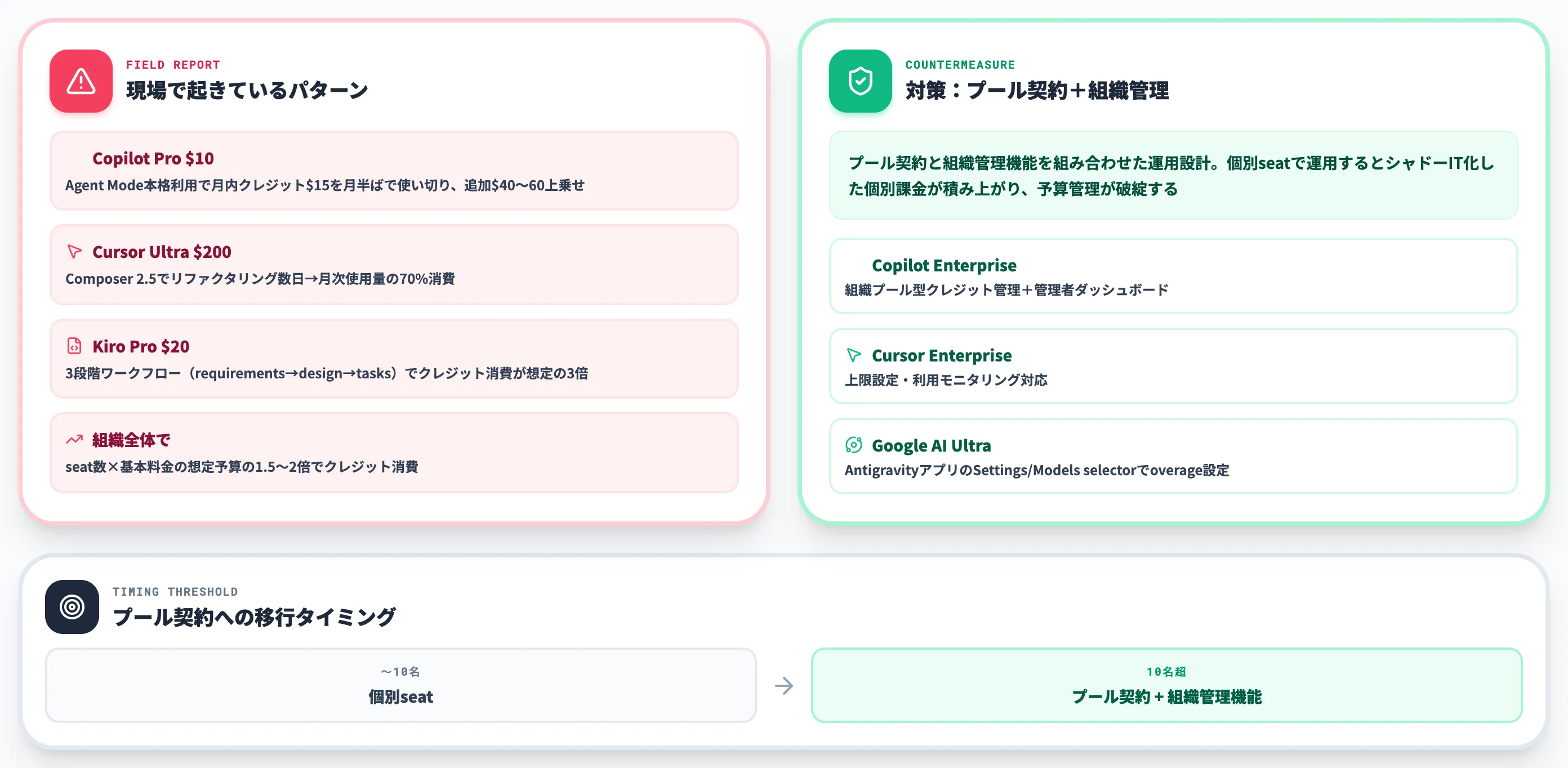Click the FIELD REPORT label

coord(173,65)
